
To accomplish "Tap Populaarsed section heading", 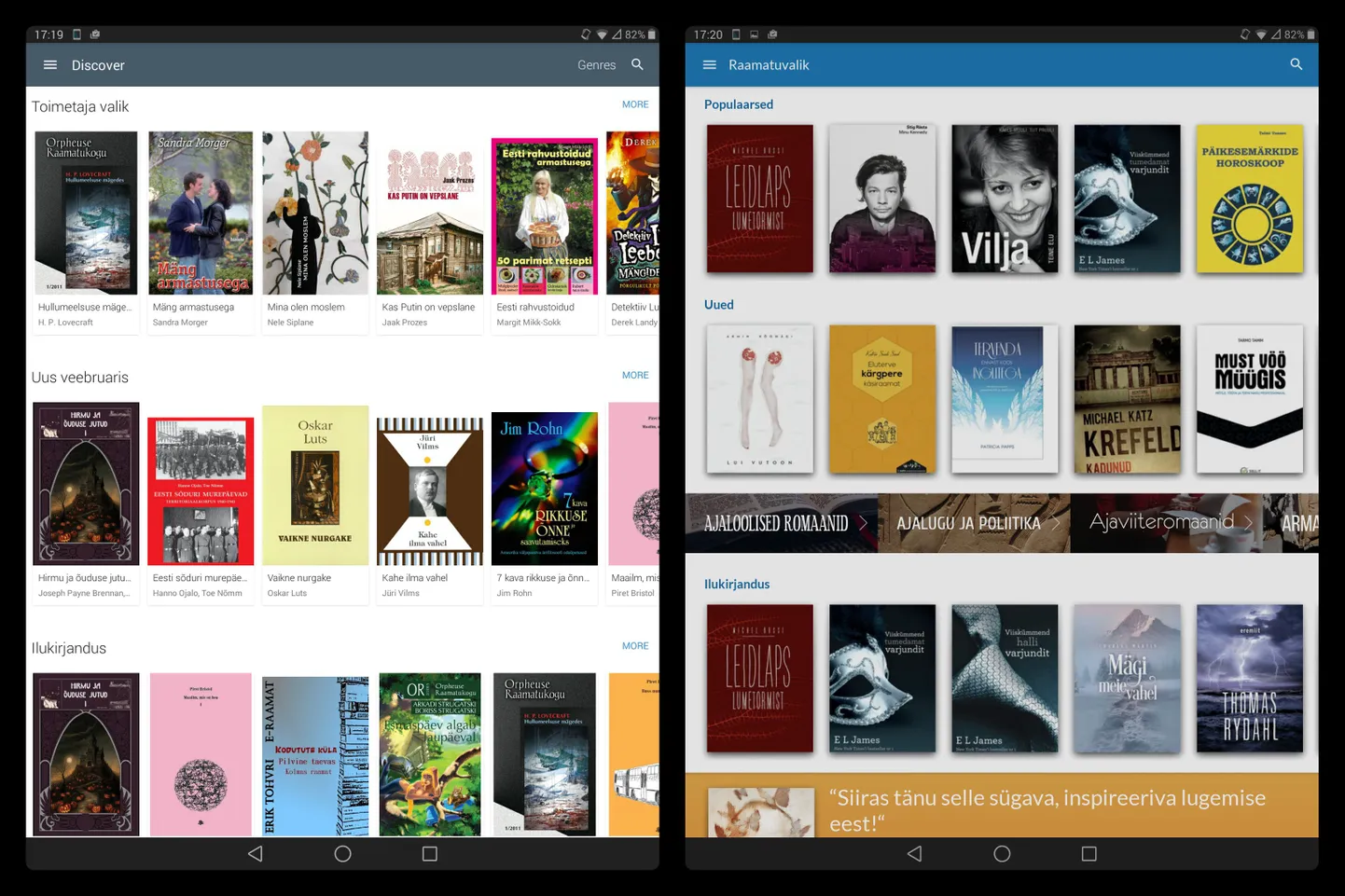I will [739, 104].
